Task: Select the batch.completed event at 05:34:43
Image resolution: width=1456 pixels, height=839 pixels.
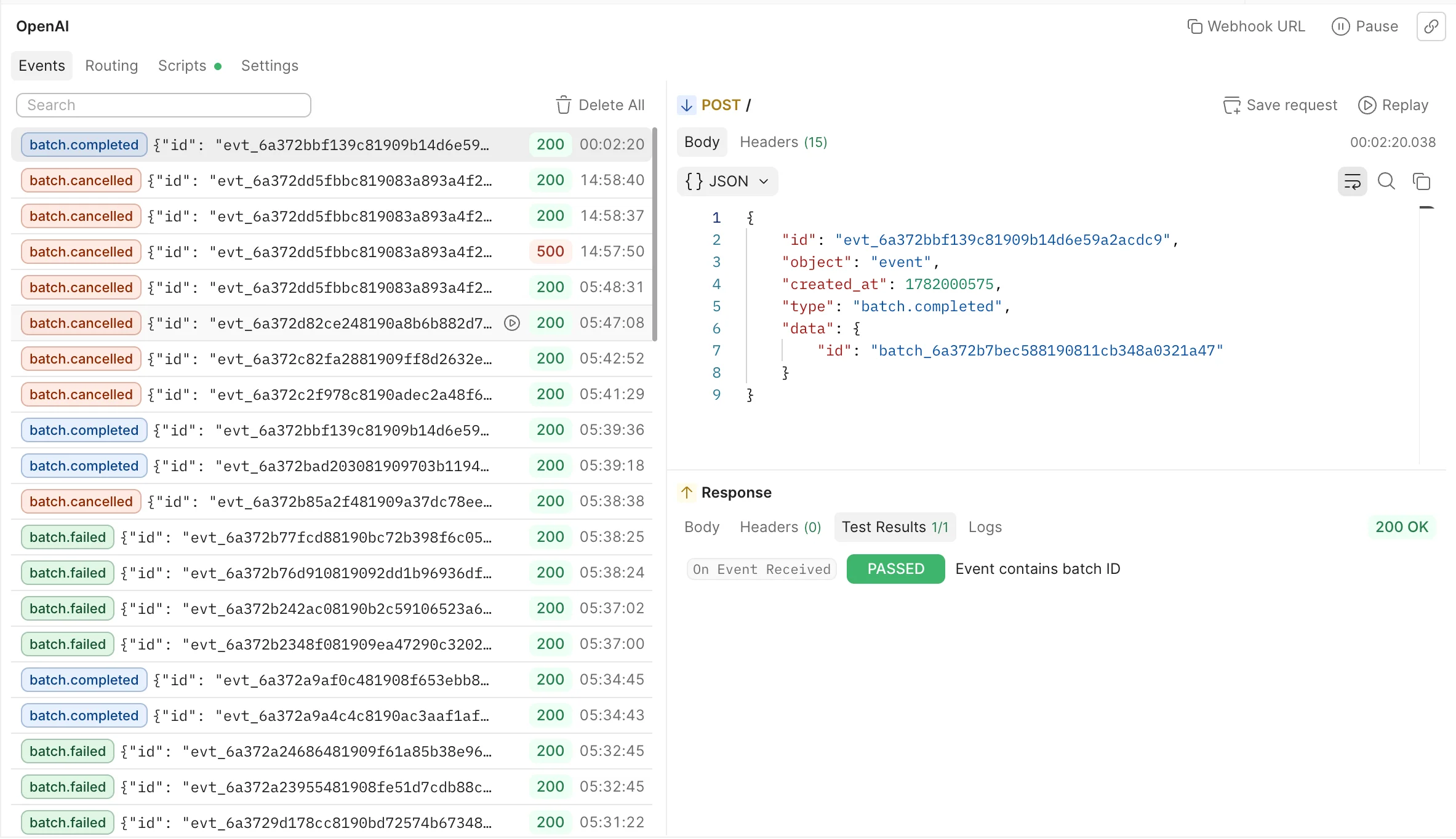Action: pyautogui.click(x=332, y=715)
